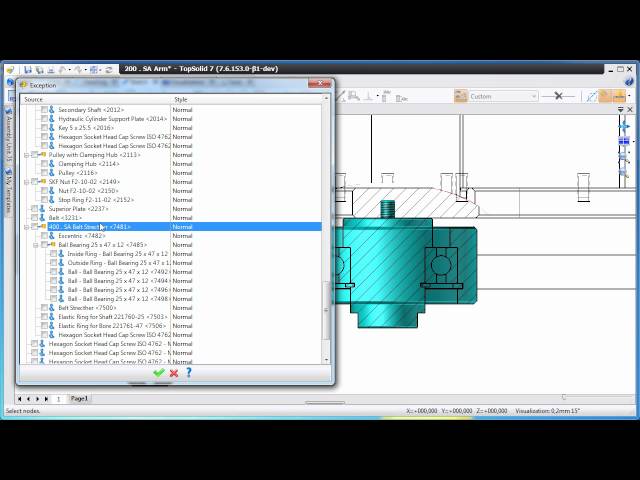Screen dimensions: 640x480
Task: Click the line style X icon in toolbar
Action: tap(559, 96)
